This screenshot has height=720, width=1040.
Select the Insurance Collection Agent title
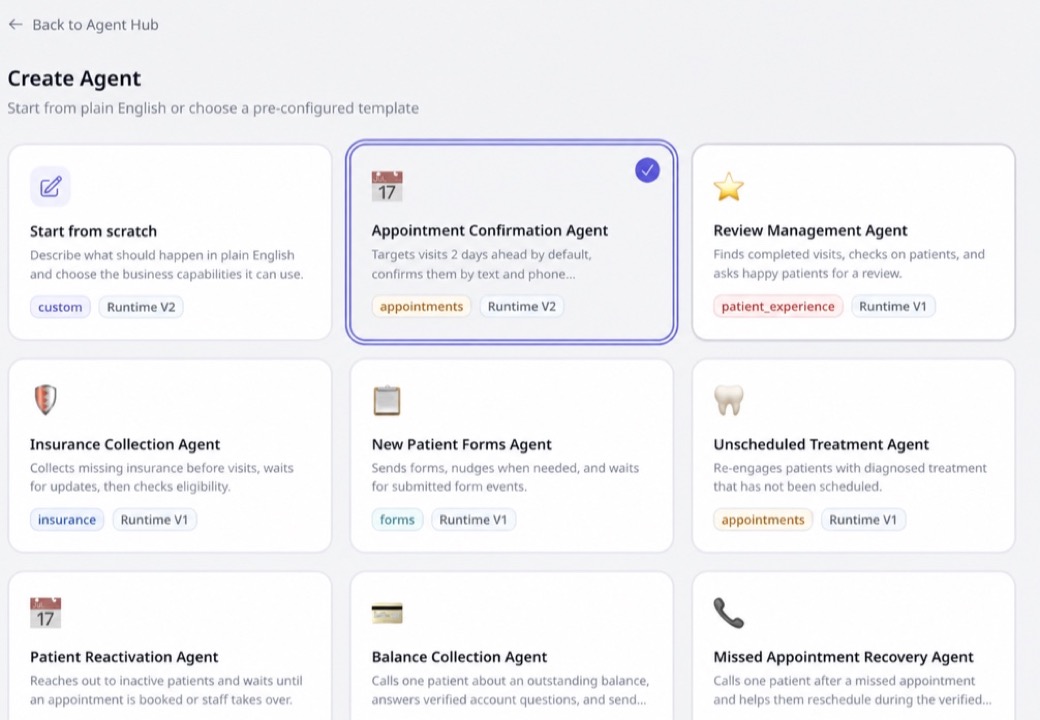pyautogui.click(x=125, y=444)
